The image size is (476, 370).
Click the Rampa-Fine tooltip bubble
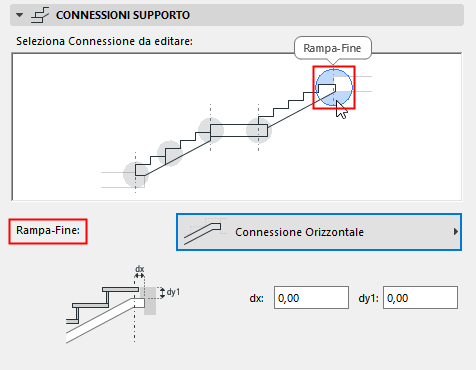click(x=333, y=48)
